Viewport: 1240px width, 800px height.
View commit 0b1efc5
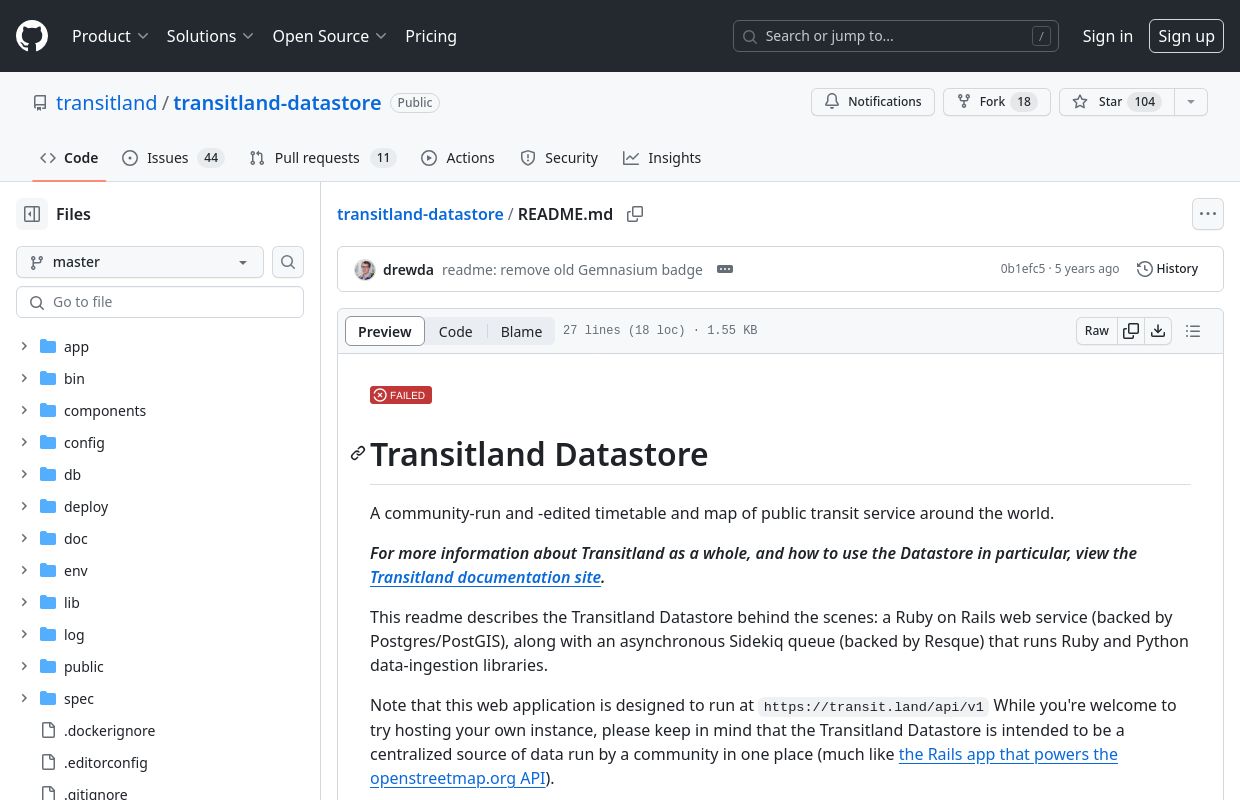click(1022, 269)
